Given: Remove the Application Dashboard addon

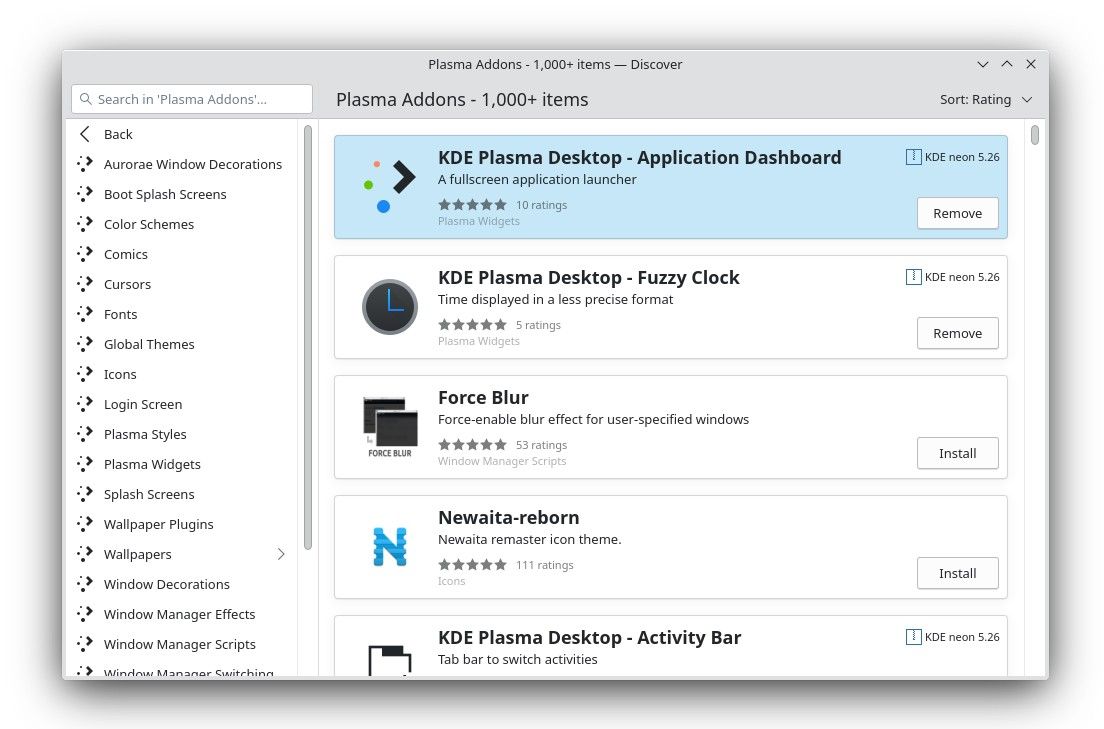Looking at the screenshot, I should pos(957,213).
